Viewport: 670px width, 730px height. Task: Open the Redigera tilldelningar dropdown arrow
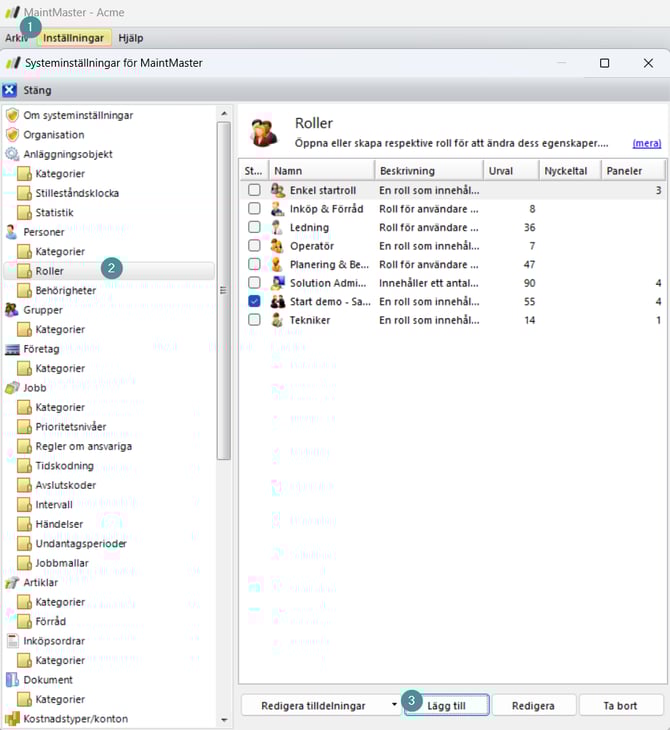click(394, 704)
